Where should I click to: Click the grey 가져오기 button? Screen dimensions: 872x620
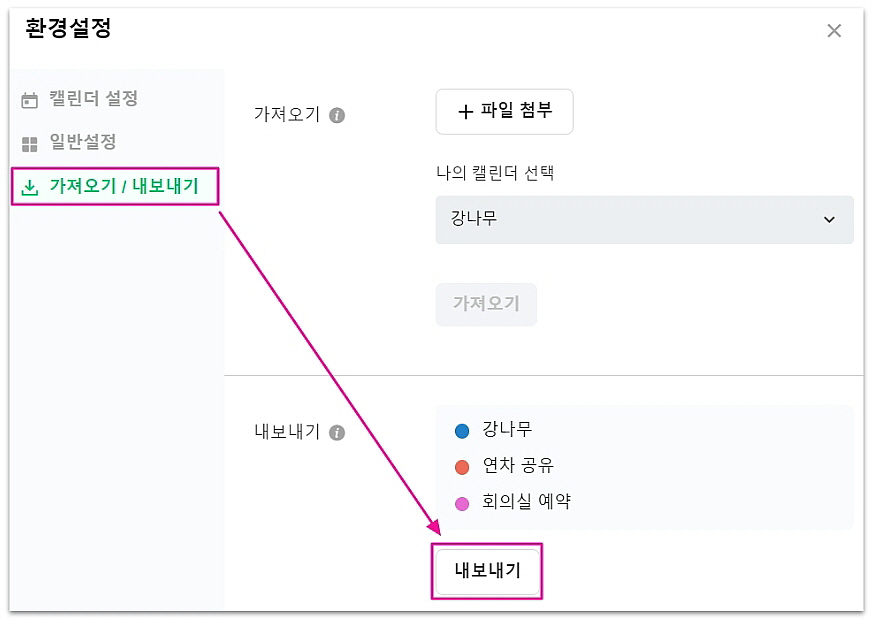click(x=486, y=304)
